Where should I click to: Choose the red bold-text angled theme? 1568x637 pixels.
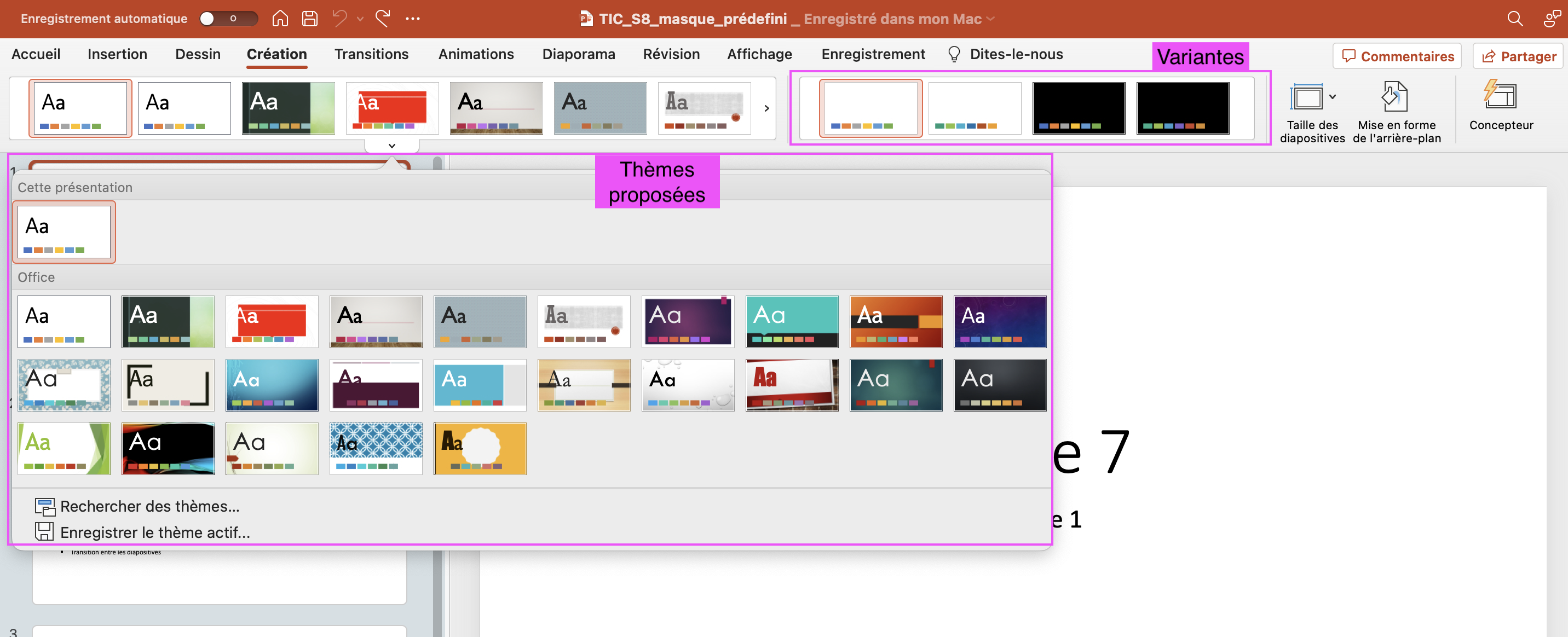[792, 385]
